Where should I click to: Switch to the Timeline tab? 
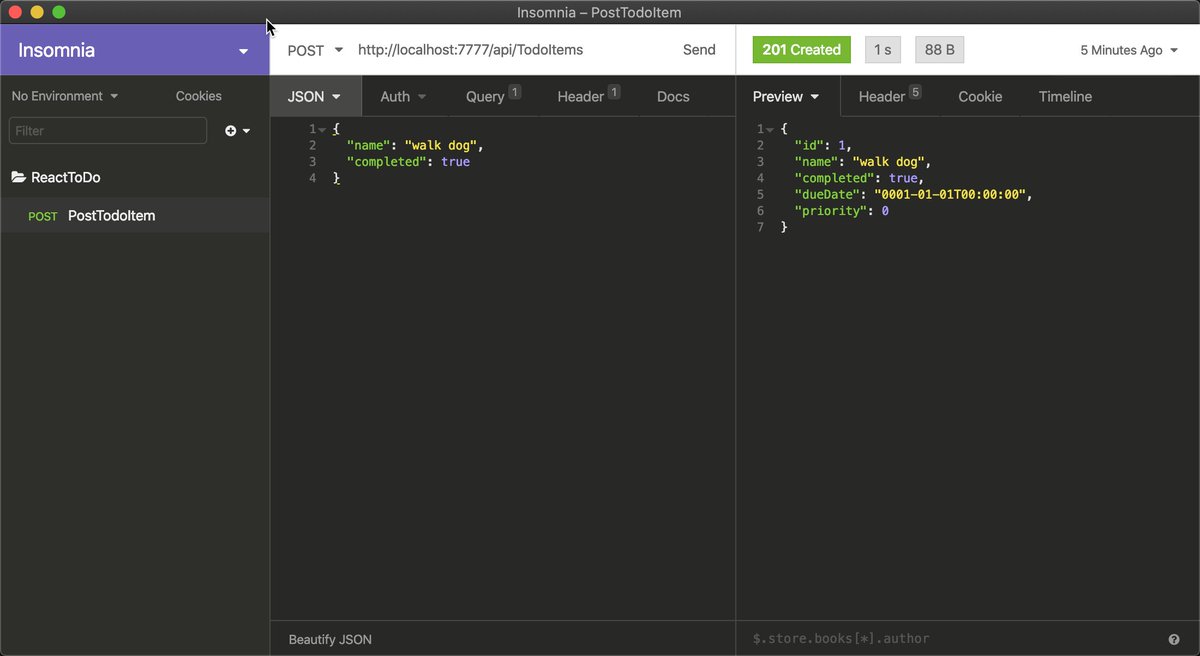click(1065, 97)
